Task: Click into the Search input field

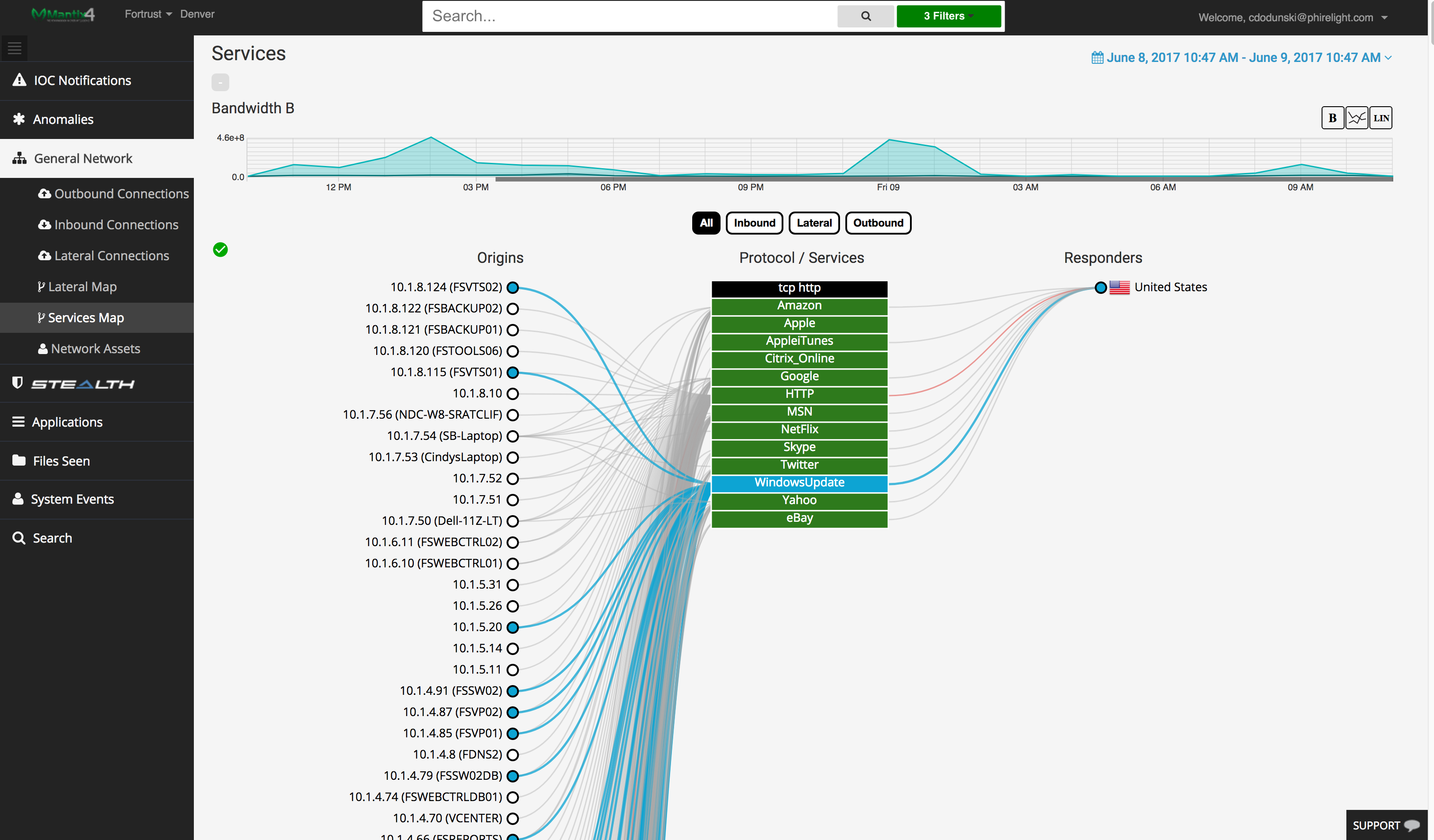Action: click(x=629, y=16)
